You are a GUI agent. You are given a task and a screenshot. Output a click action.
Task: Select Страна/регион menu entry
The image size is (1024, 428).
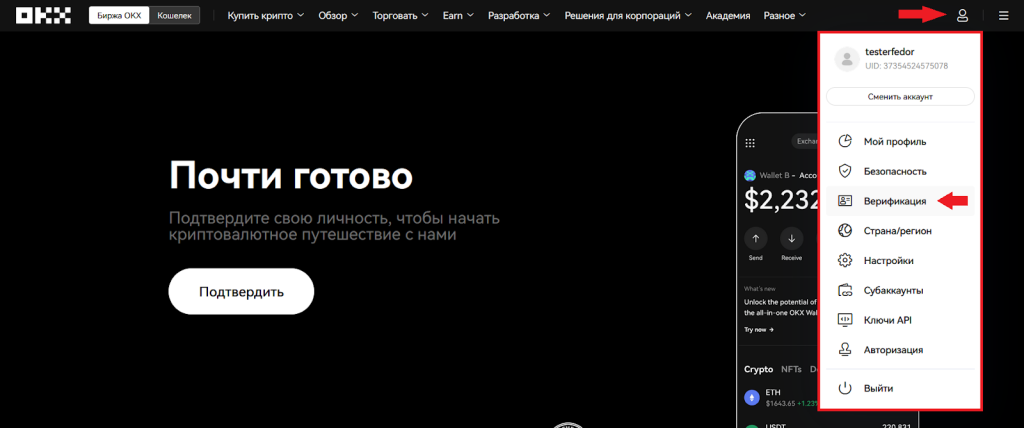(900, 231)
